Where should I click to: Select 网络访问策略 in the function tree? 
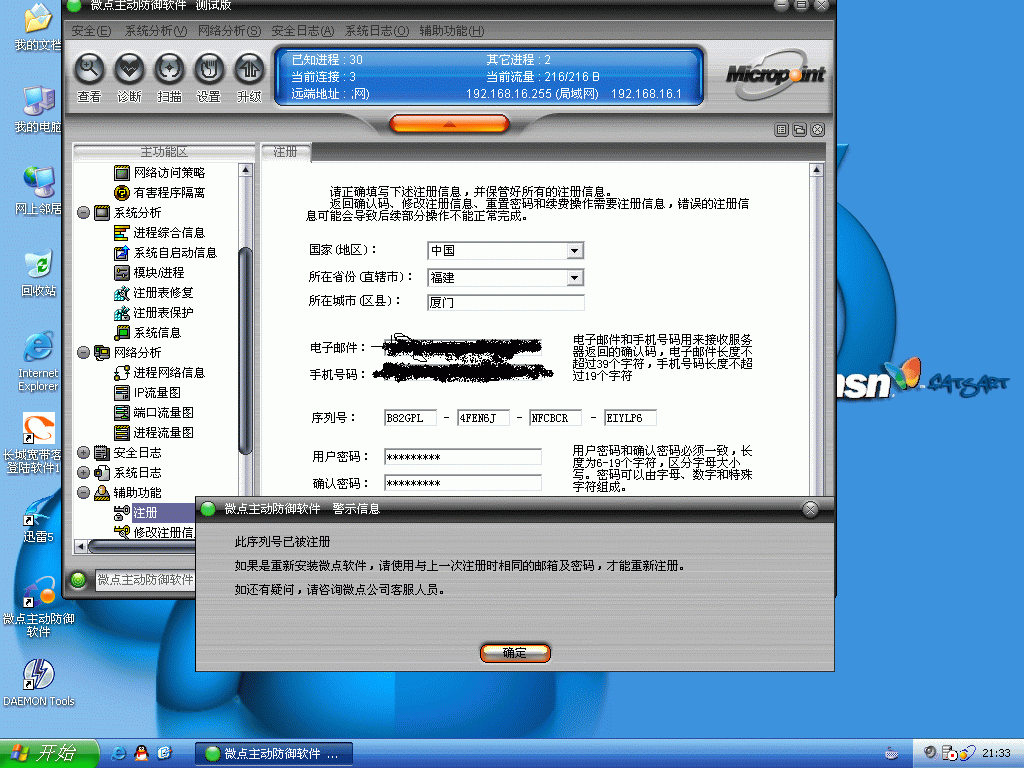pos(160,172)
